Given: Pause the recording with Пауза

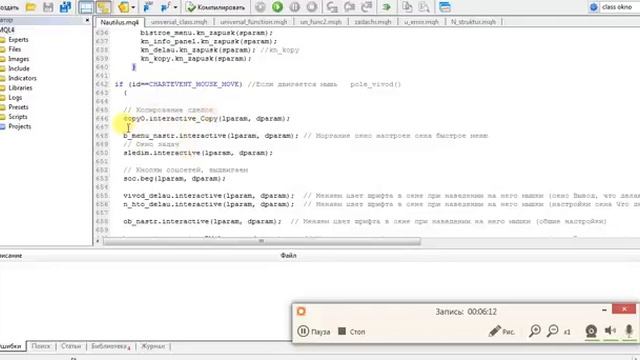Looking at the screenshot, I should point(313,331).
